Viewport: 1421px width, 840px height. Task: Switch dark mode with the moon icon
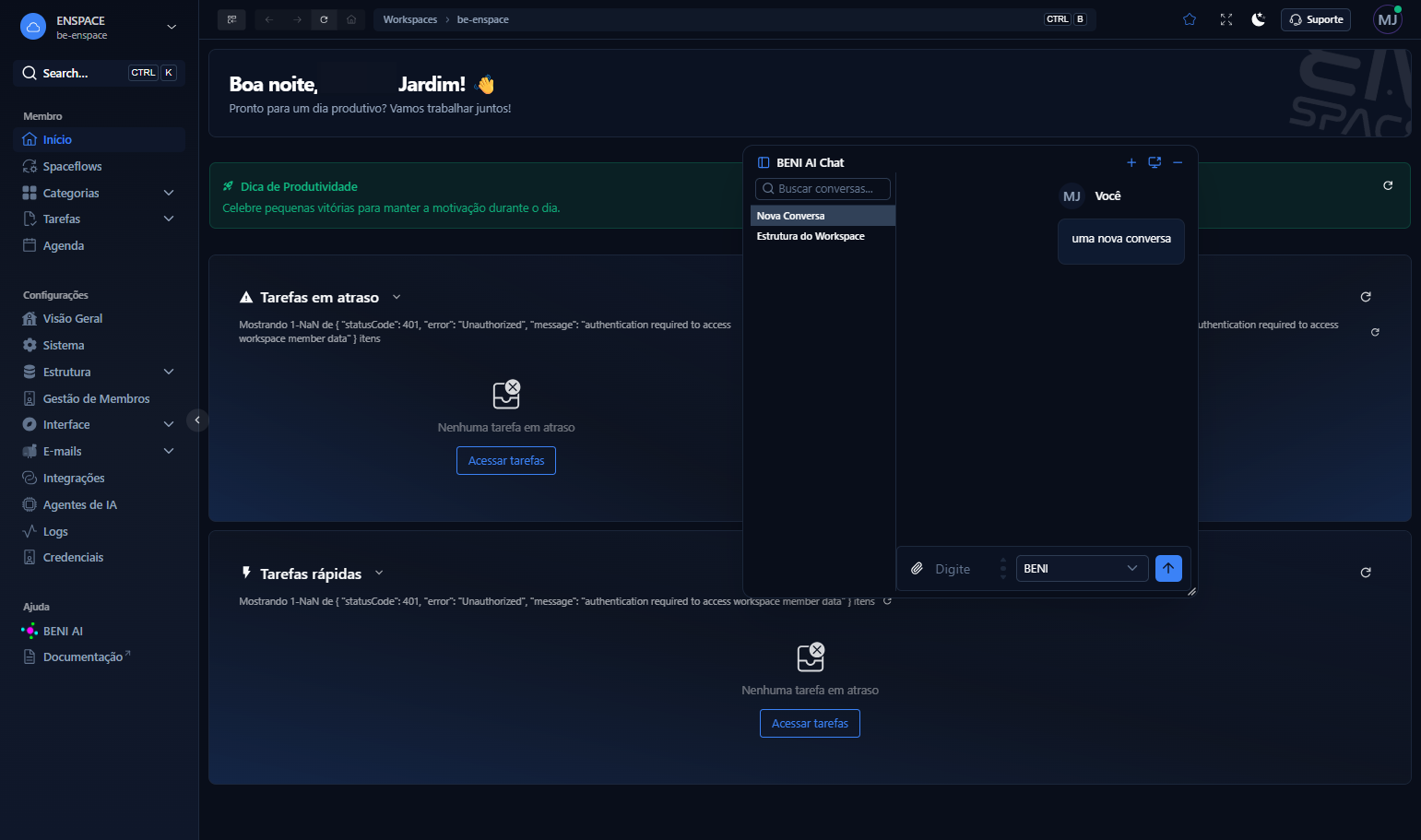1258,19
